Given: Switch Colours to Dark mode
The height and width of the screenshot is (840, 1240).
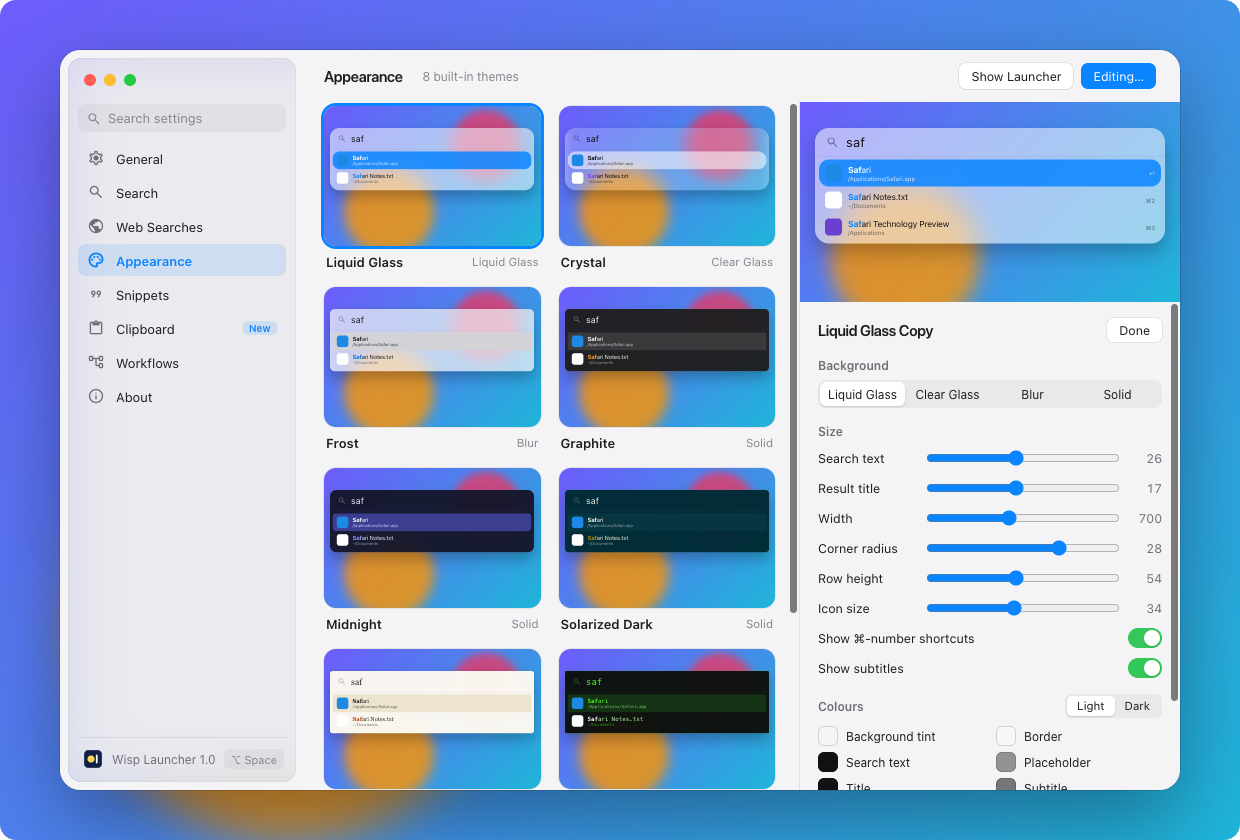Looking at the screenshot, I should pos(1137,706).
